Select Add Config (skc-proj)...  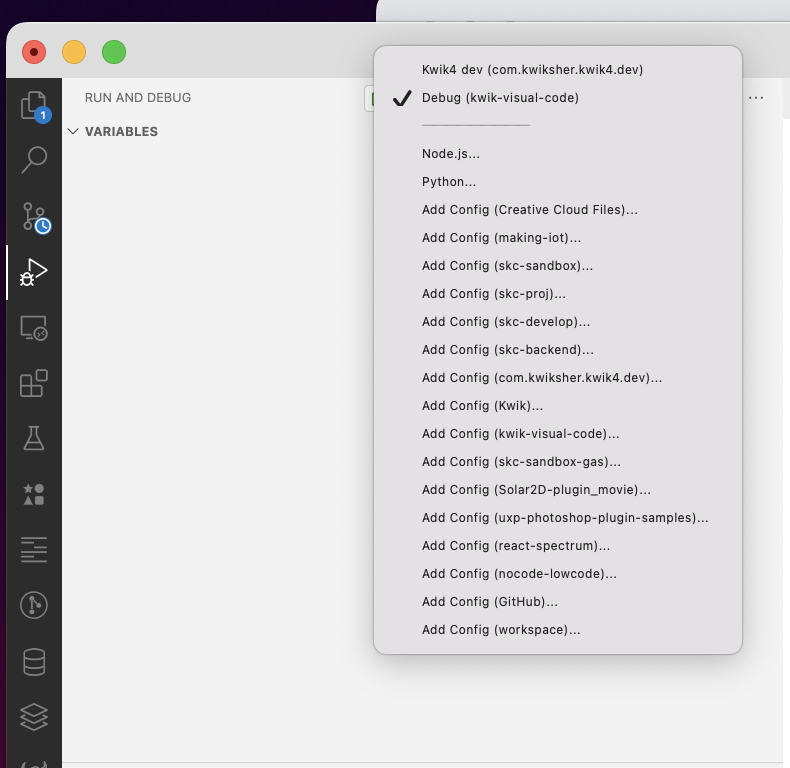[x=558, y=293]
